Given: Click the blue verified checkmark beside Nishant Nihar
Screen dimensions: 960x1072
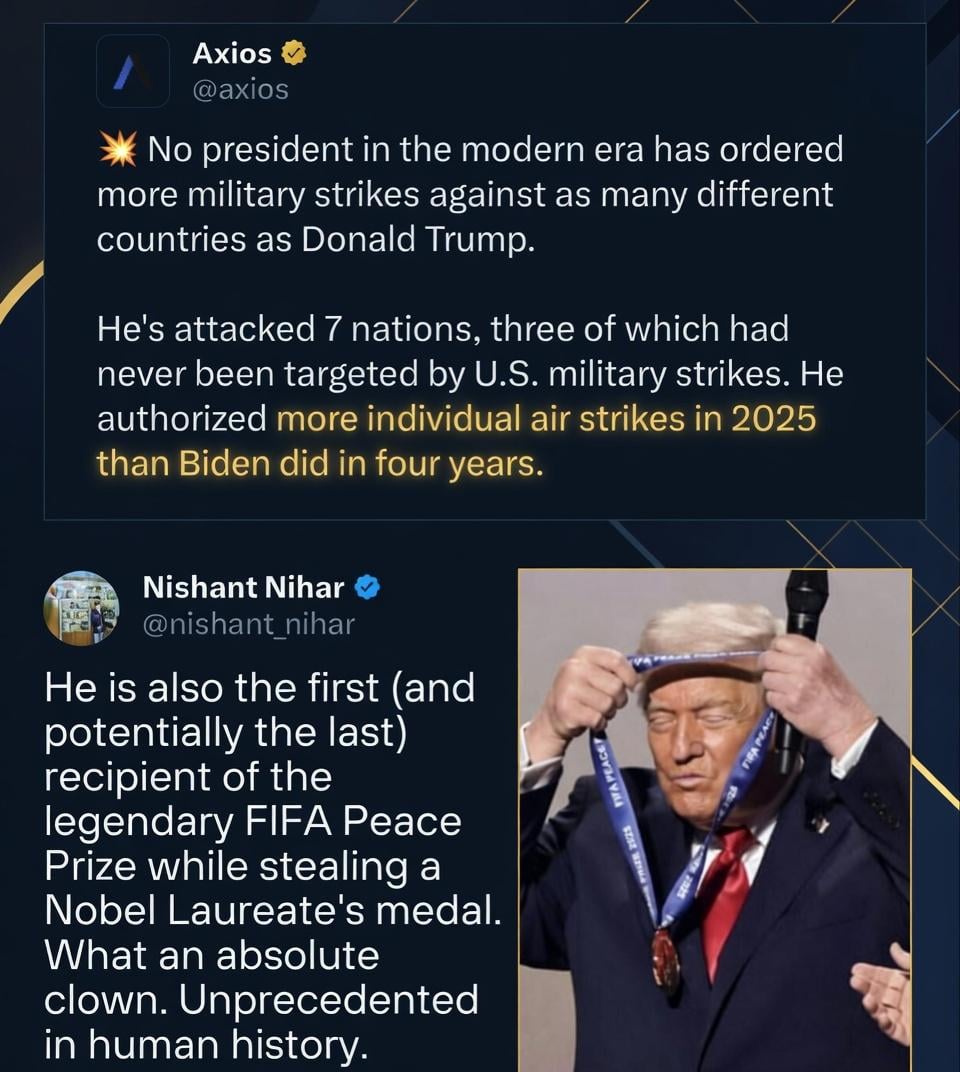Looking at the screenshot, I should click(367, 587).
